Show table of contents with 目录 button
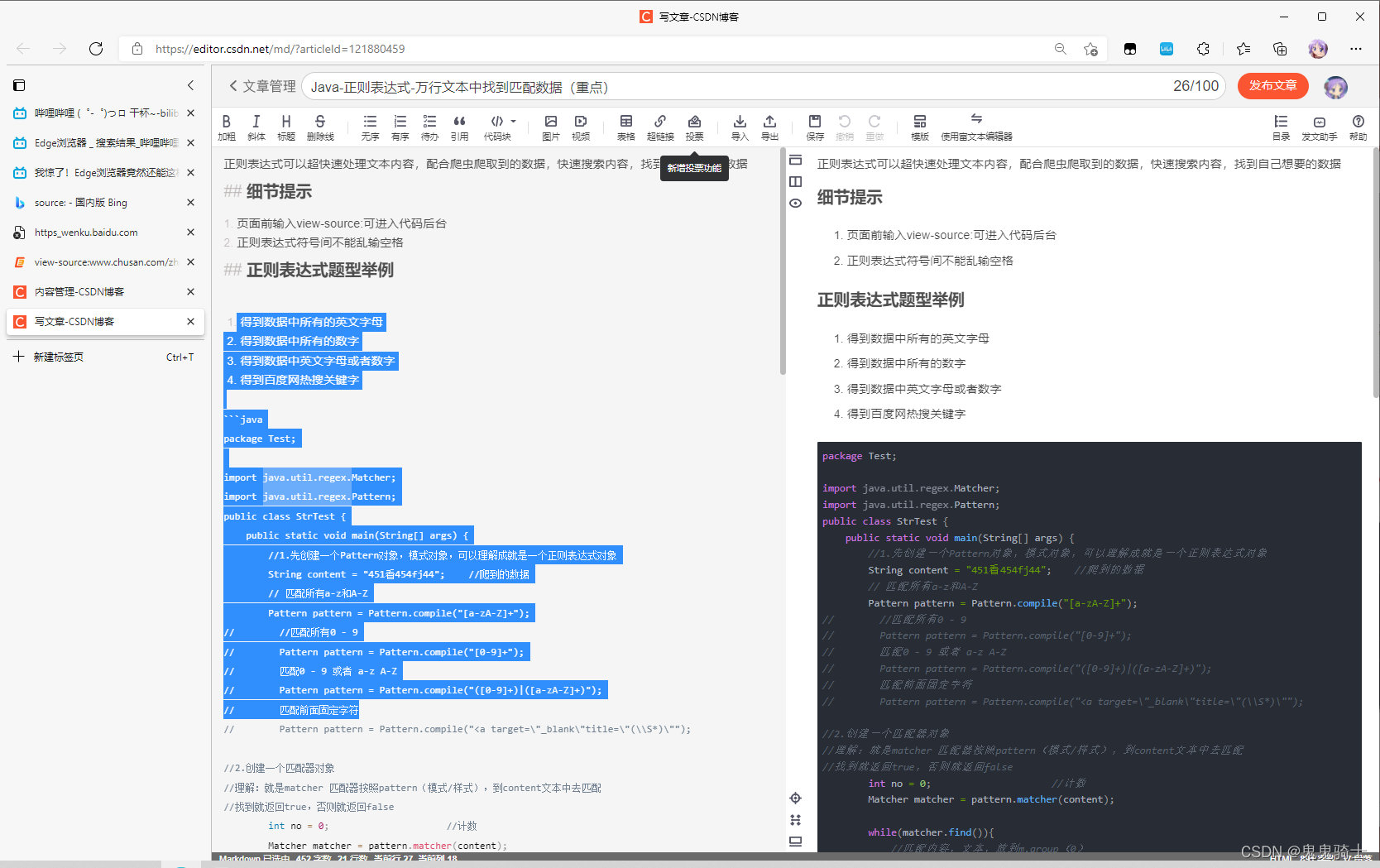Image resolution: width=1380 pixels, height=868 pixels. point(1281,127)
